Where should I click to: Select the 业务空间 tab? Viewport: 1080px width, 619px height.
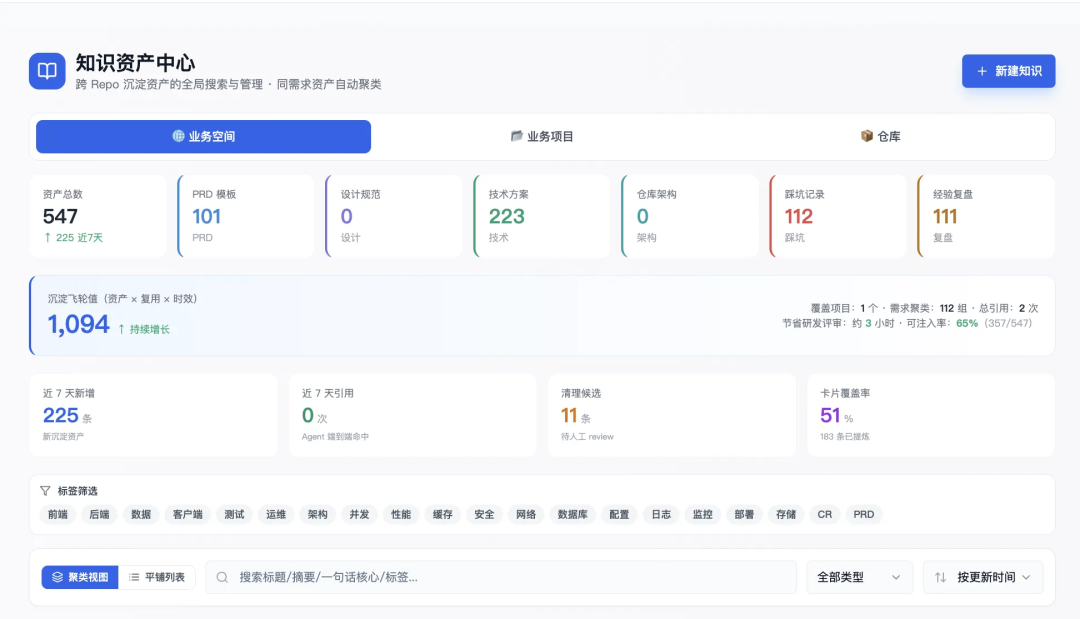(x=203, y=136)
